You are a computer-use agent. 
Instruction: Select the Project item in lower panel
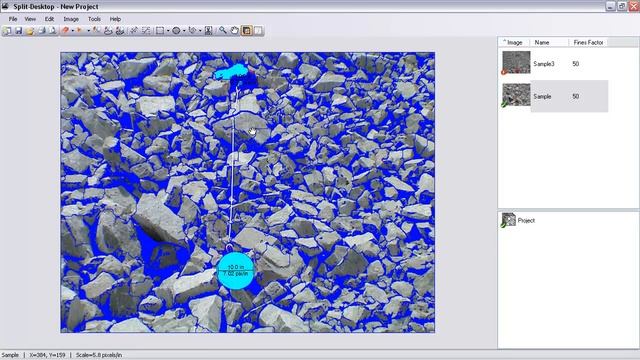(518, 220)
